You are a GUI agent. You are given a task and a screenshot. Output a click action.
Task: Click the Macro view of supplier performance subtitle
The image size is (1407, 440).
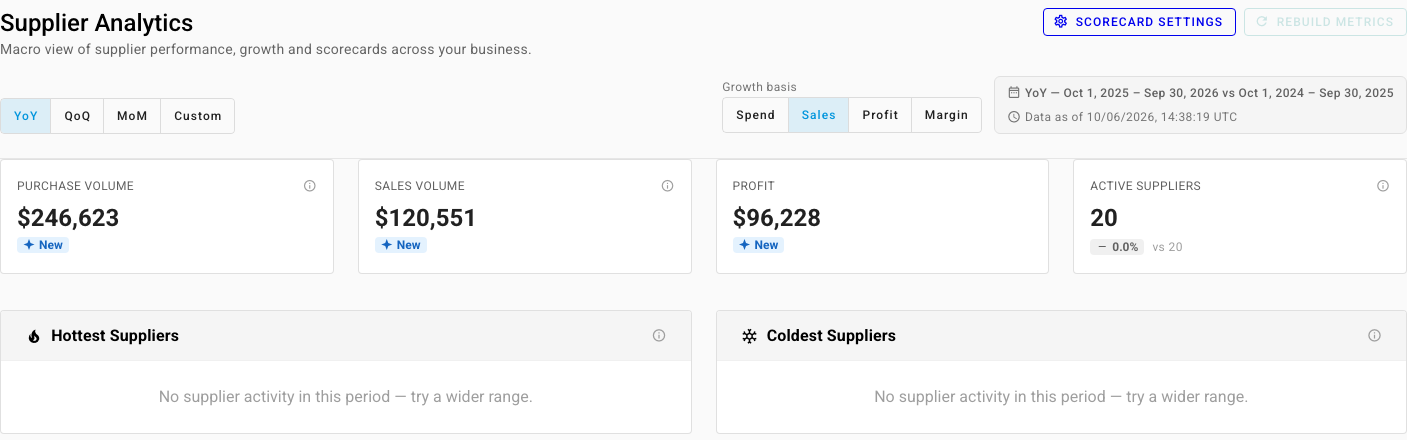(266, 49)
